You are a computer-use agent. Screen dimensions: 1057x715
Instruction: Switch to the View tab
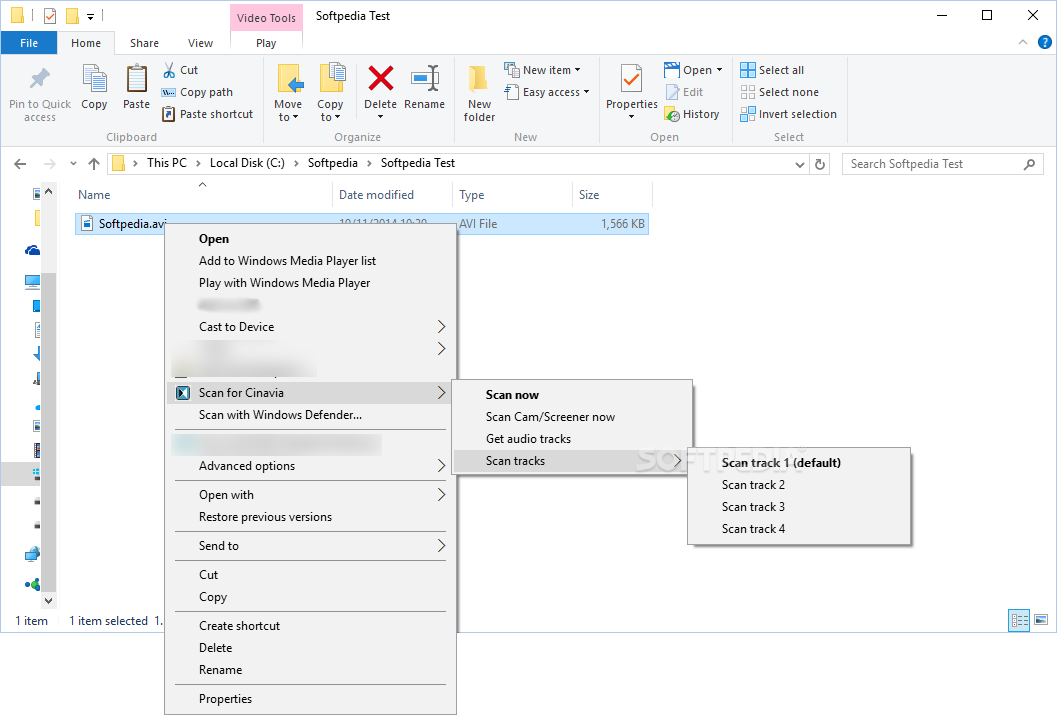tap(200, 43)
